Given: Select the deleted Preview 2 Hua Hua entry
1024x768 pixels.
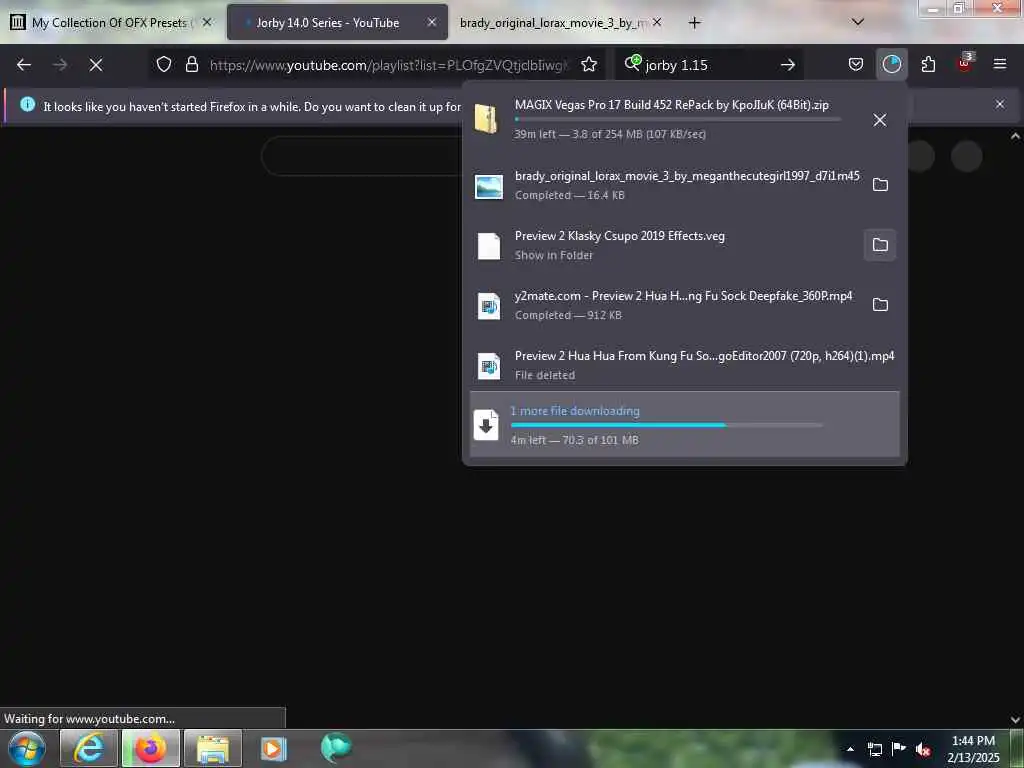Looking at the screenshot, I should tap(684, 365).
